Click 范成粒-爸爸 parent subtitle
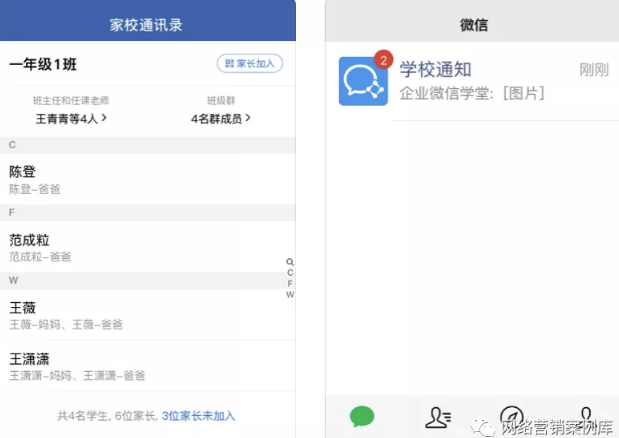The image size is (619, 438). click(x=40, y=257)
